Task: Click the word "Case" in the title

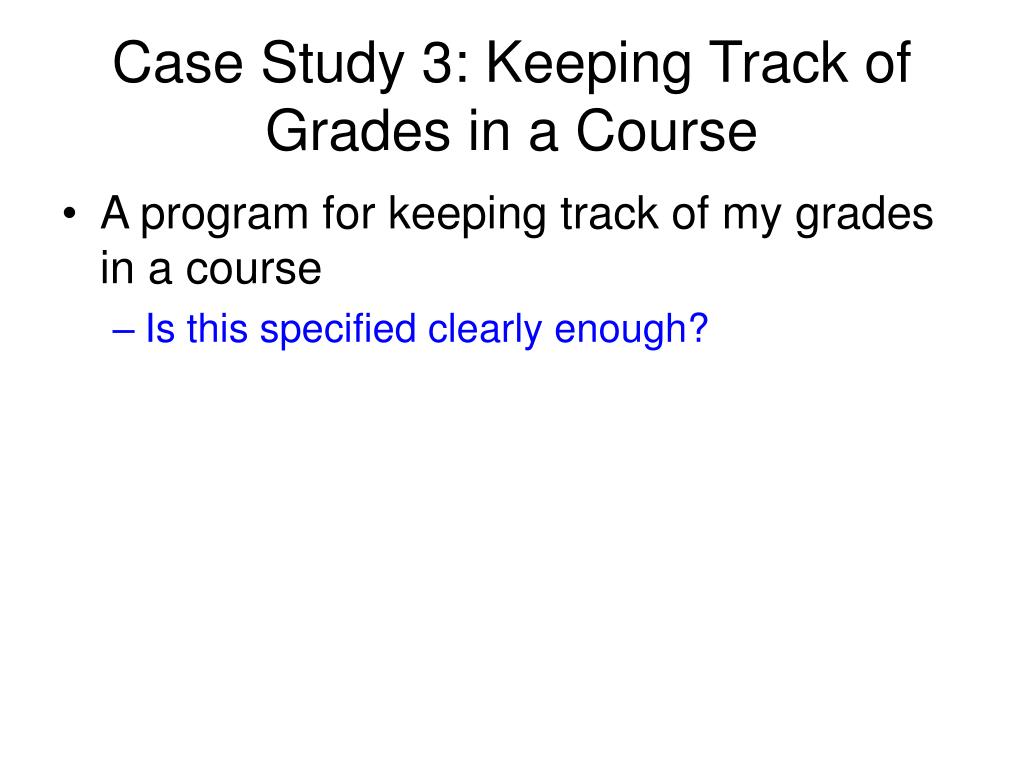Action: coord(178,63)
